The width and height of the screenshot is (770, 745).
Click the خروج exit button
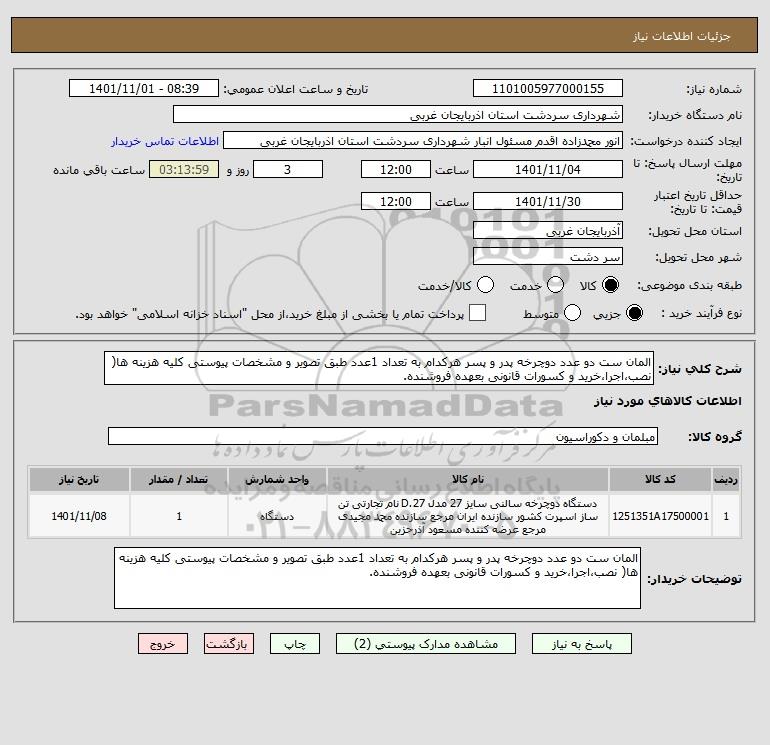[163, 644]
